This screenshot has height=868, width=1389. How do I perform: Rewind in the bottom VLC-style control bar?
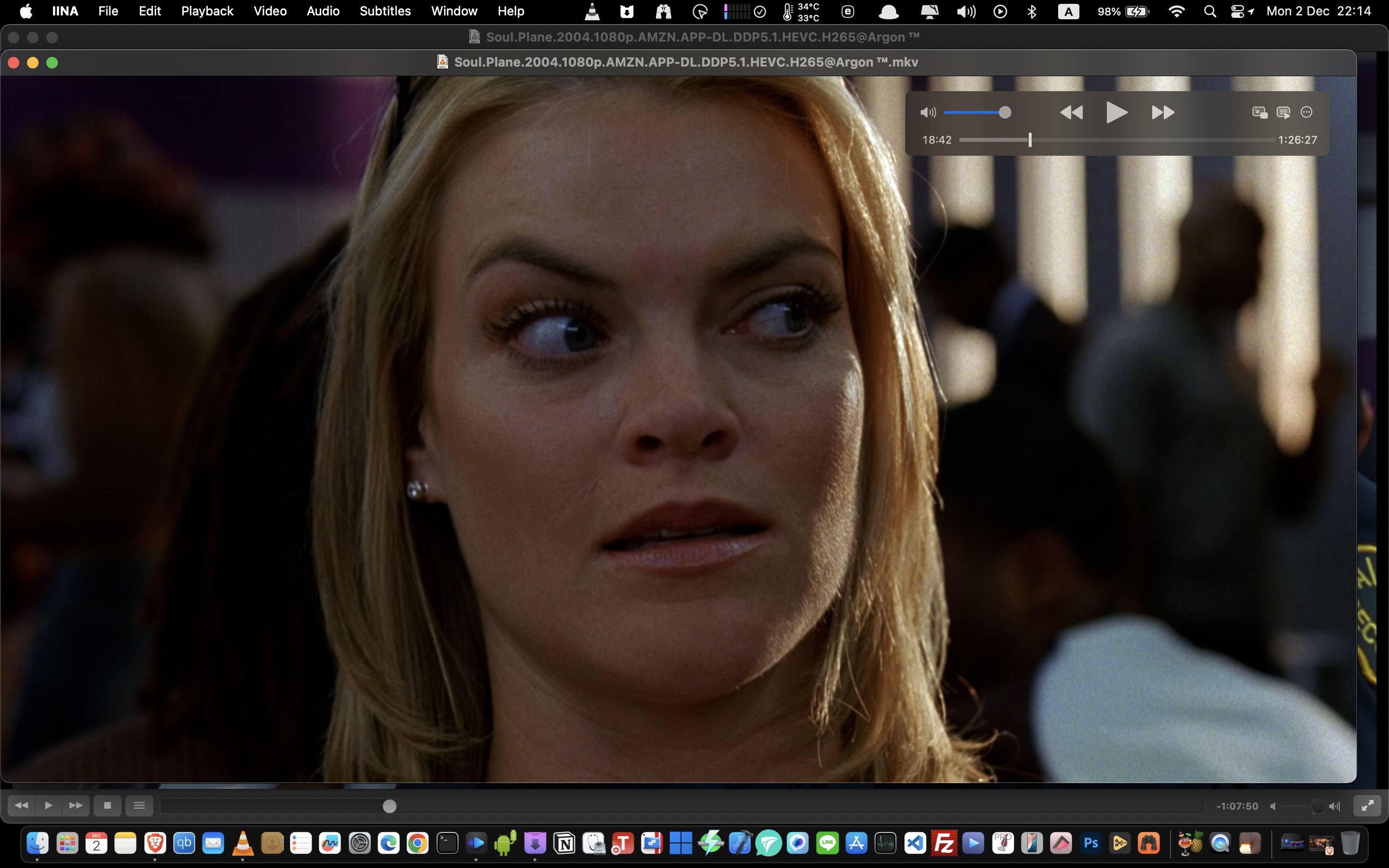click(x=22, y=805)
